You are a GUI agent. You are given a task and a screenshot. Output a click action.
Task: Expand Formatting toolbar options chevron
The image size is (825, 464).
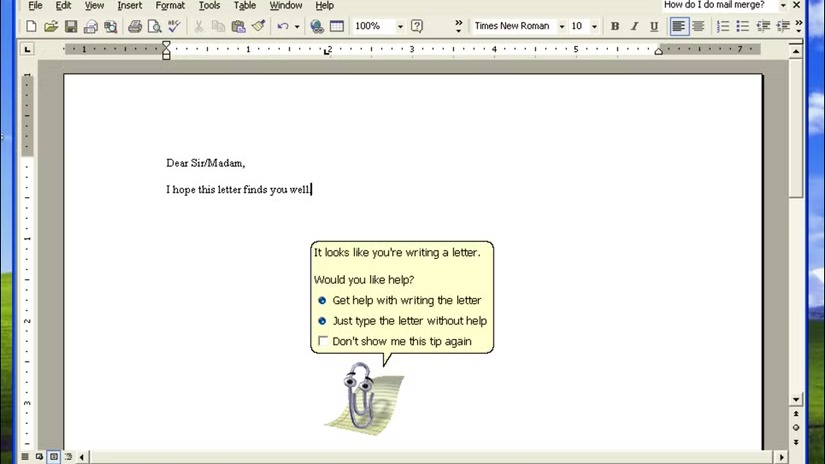pyautogui.click(x=799, y=26)
